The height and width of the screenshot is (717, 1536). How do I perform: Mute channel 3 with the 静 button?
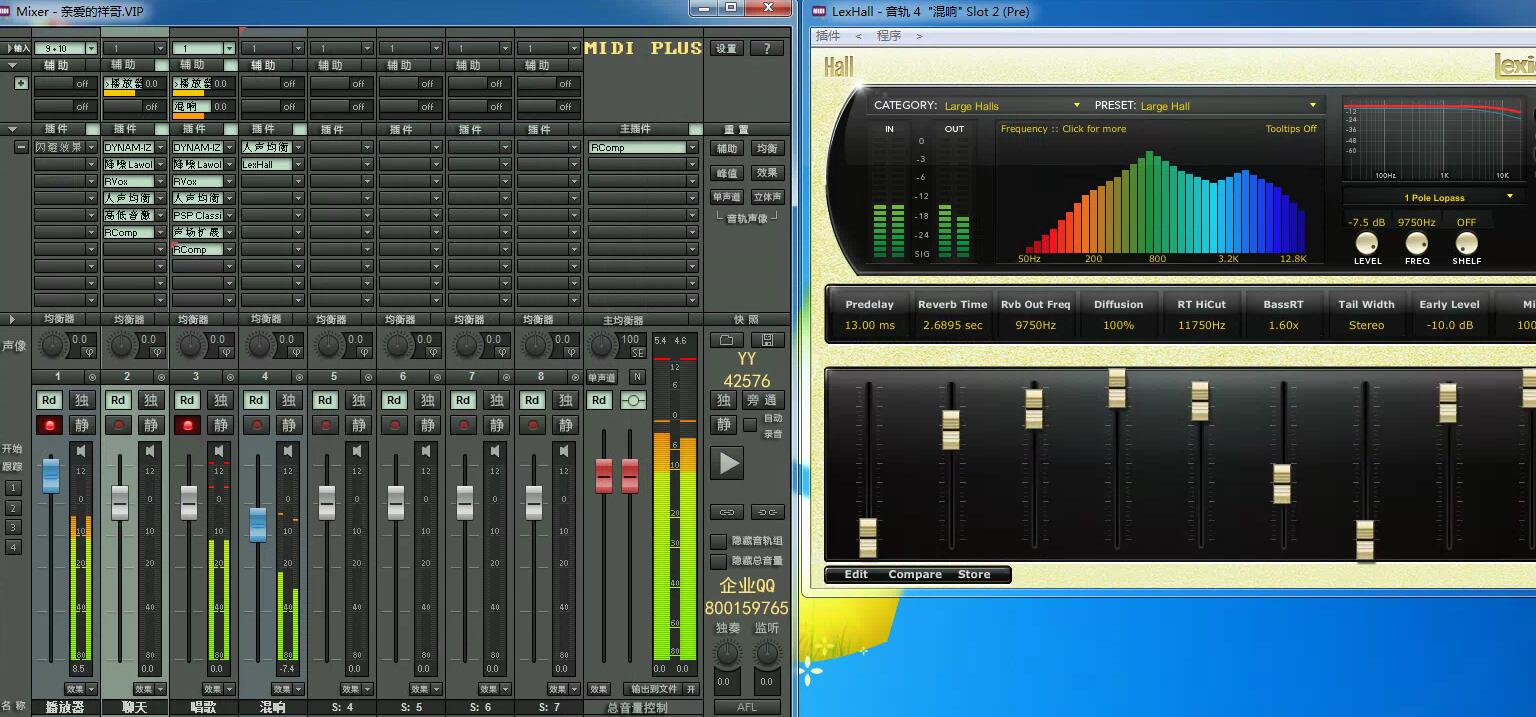click(x=220, y=425)
